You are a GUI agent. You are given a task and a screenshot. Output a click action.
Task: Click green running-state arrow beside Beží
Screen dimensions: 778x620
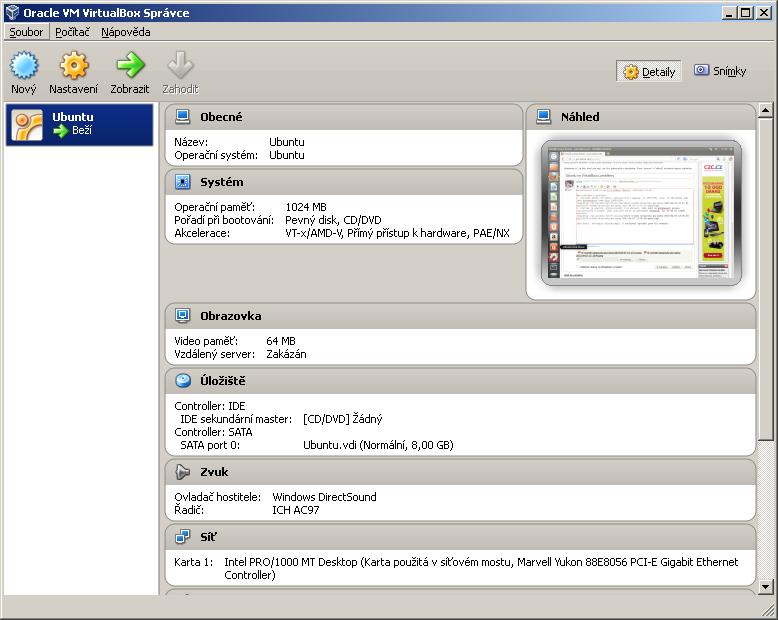61,130
